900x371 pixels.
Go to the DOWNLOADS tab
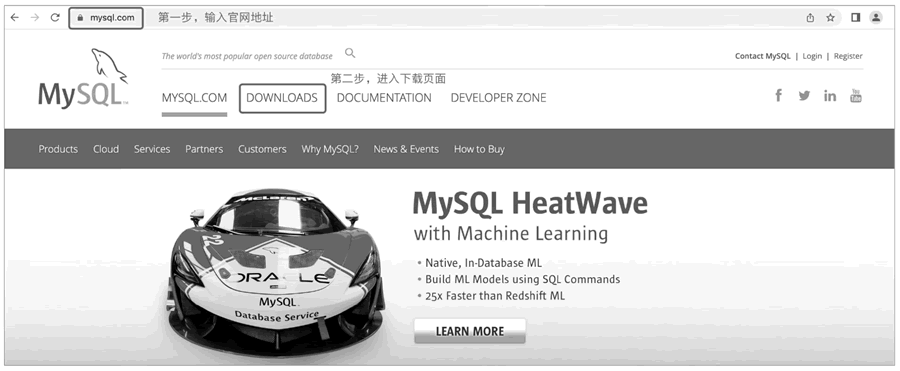click(x=282, y=98)
